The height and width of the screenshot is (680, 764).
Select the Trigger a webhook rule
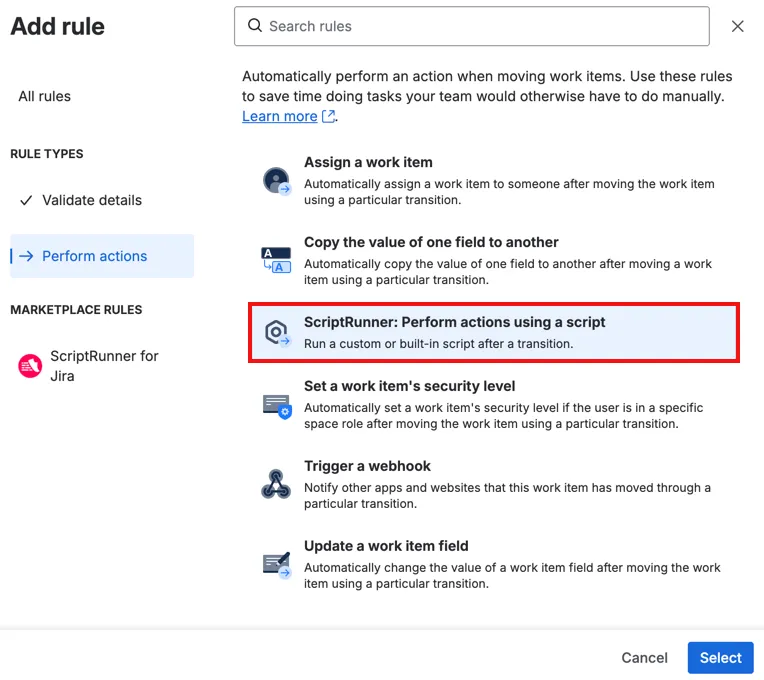click(x=494, y=484)
